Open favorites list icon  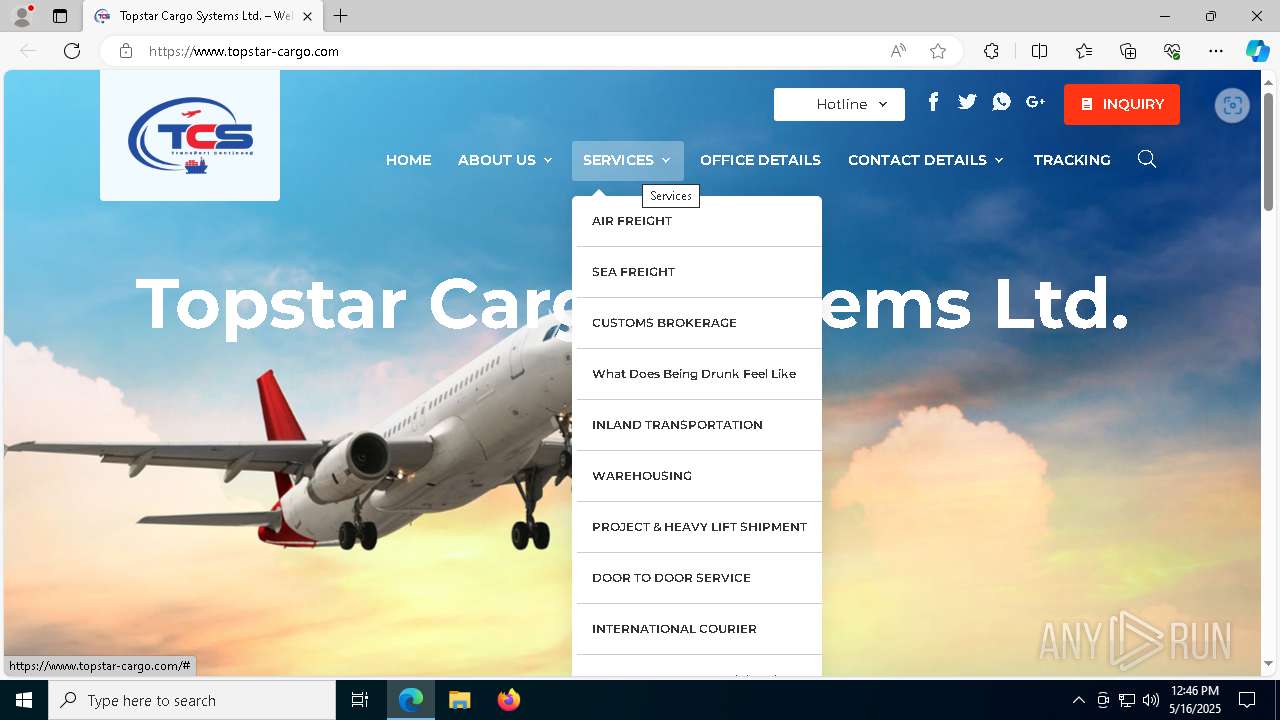(1084, 51)
